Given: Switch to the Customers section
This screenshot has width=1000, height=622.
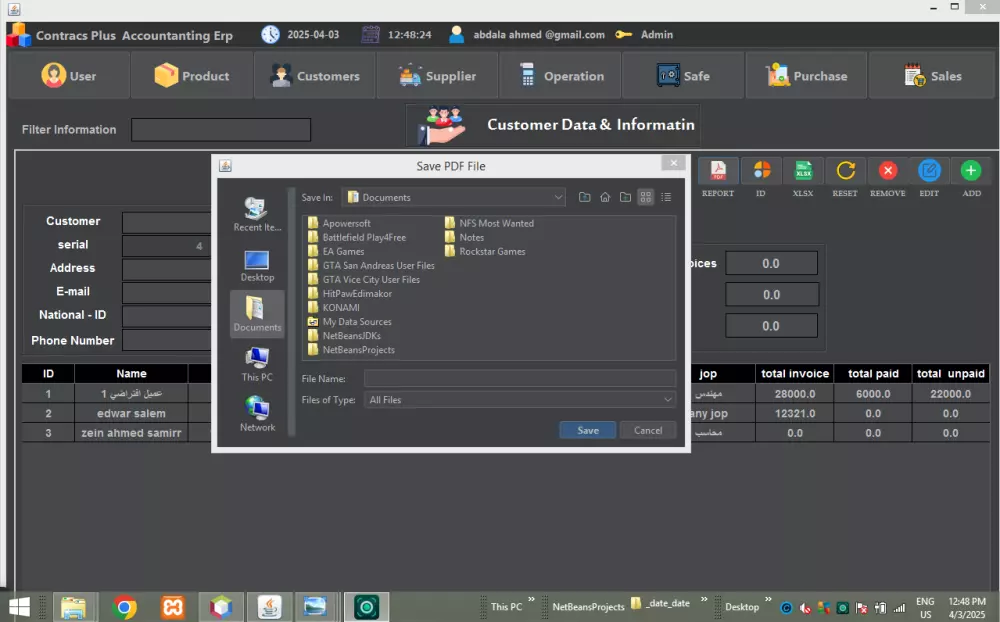Looking at the screenshot, I should coord(314,75).
